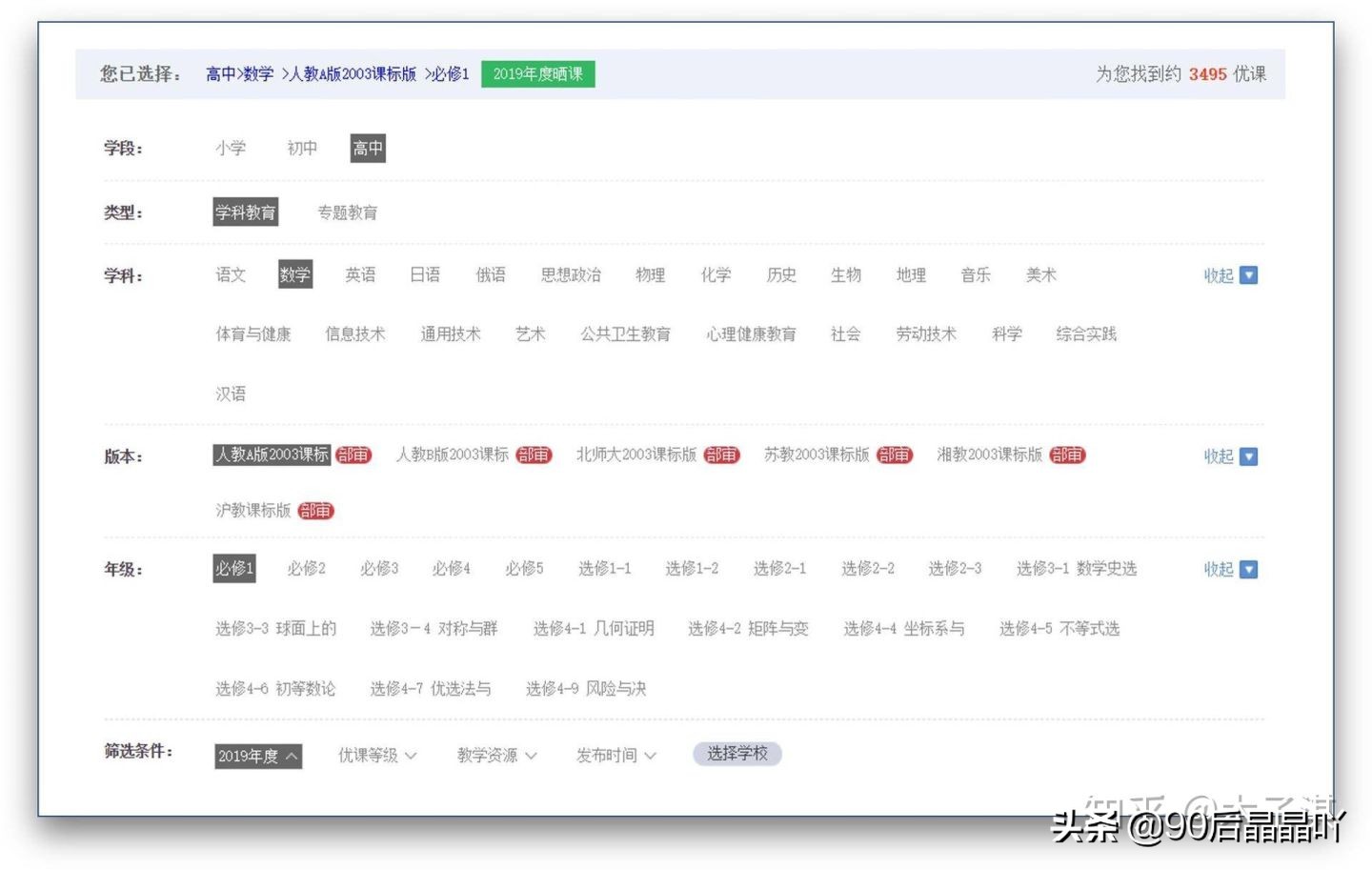
Task: Select the 必修2 grade option
Action: coord(306,568)
